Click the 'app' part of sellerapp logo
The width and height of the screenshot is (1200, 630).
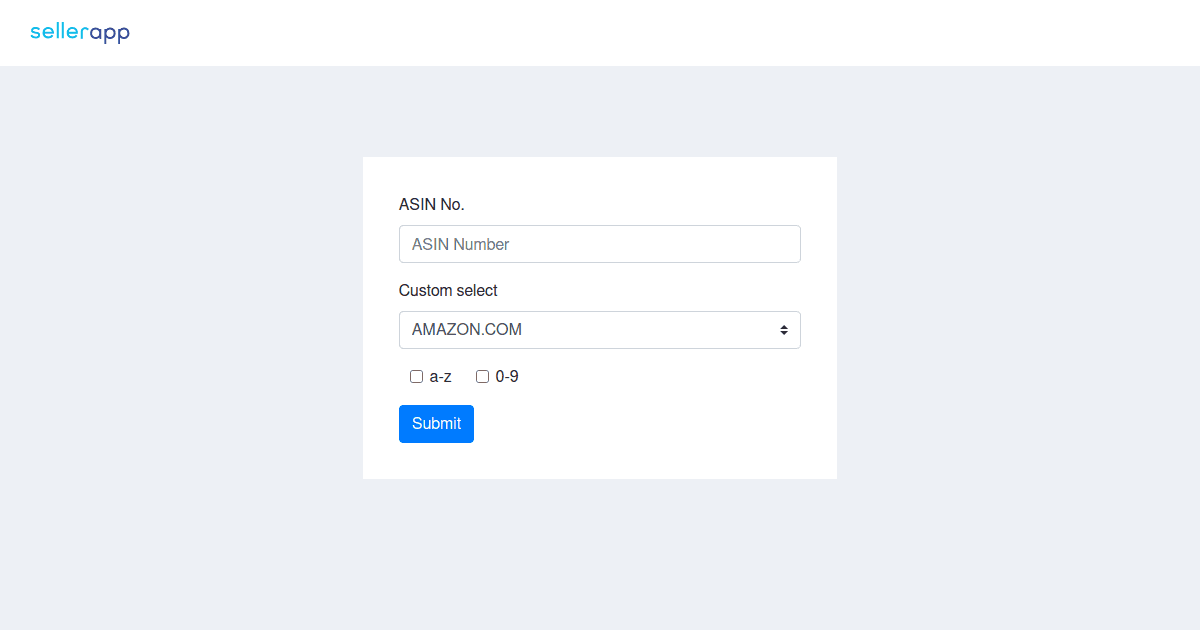coord(110,35)
